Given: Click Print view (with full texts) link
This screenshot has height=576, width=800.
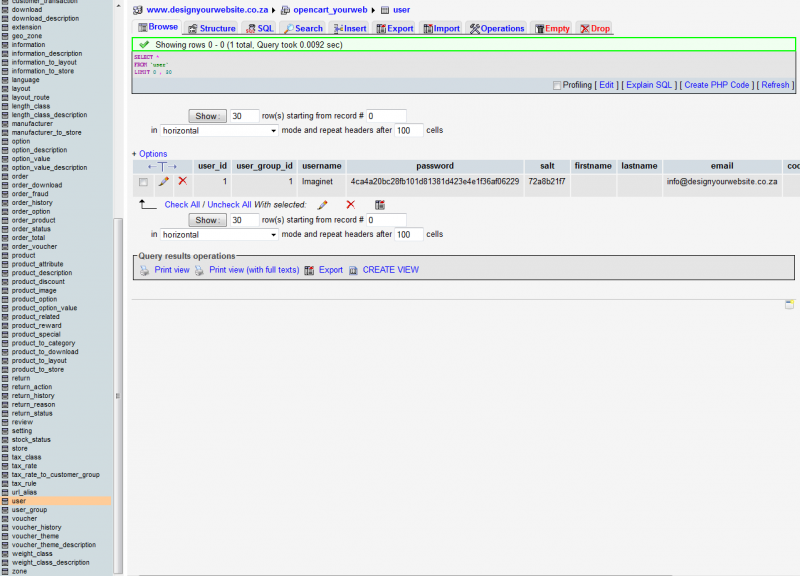Looking at the screenshot, I should [254, 270].
